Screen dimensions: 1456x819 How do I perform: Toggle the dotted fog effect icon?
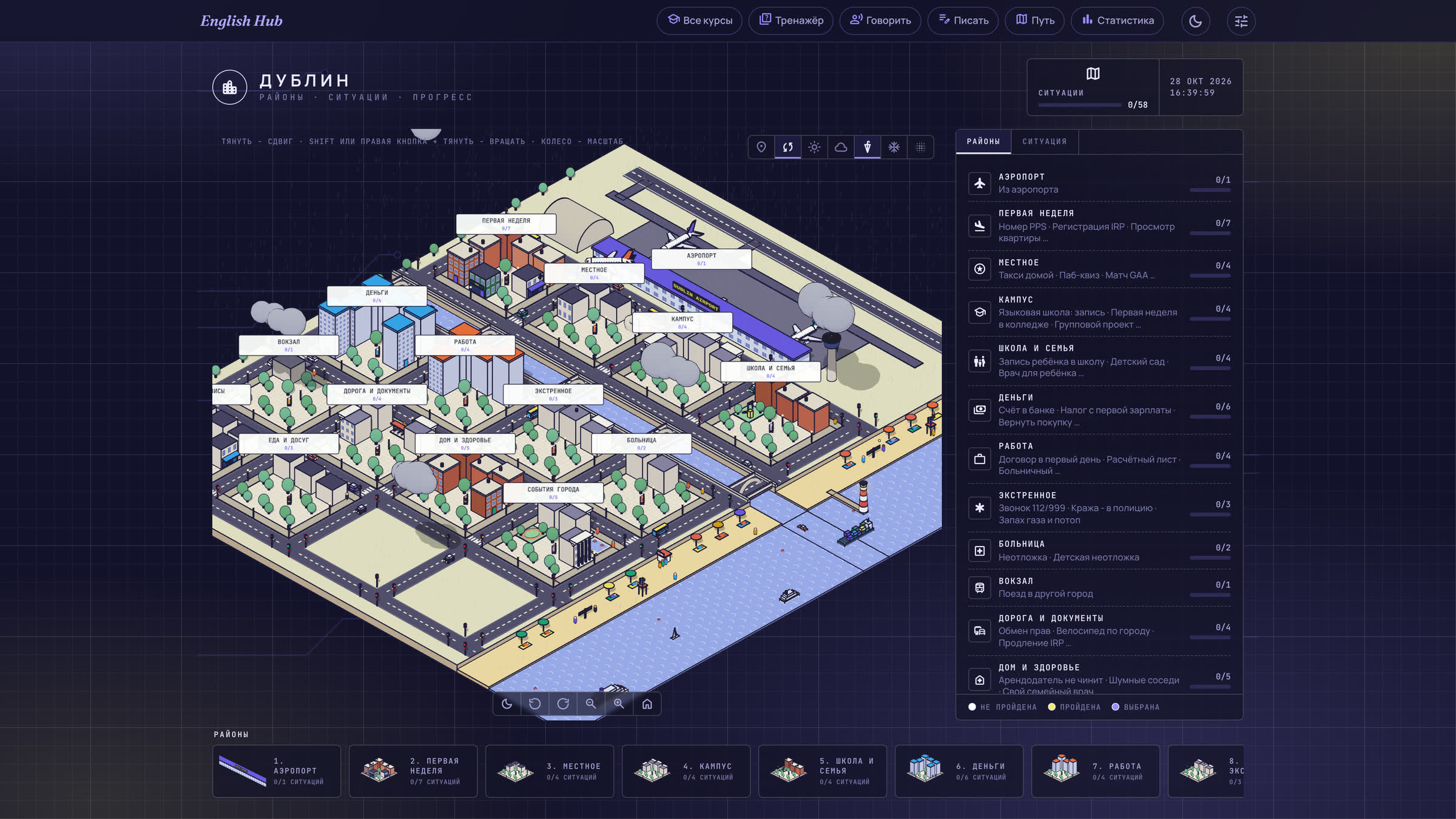[920, 147]
